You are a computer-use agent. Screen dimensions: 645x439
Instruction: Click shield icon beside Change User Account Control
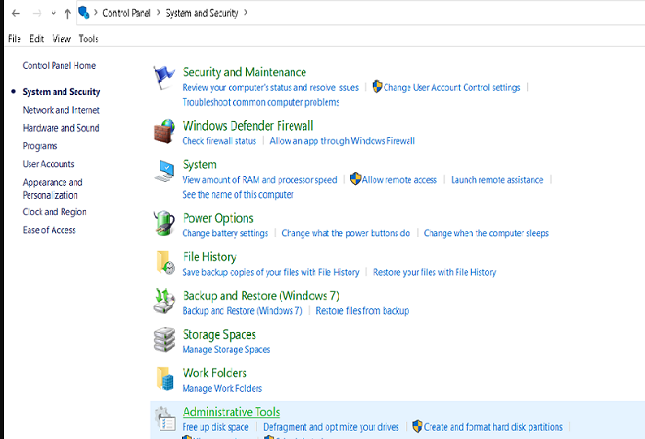tap(377, 86)
